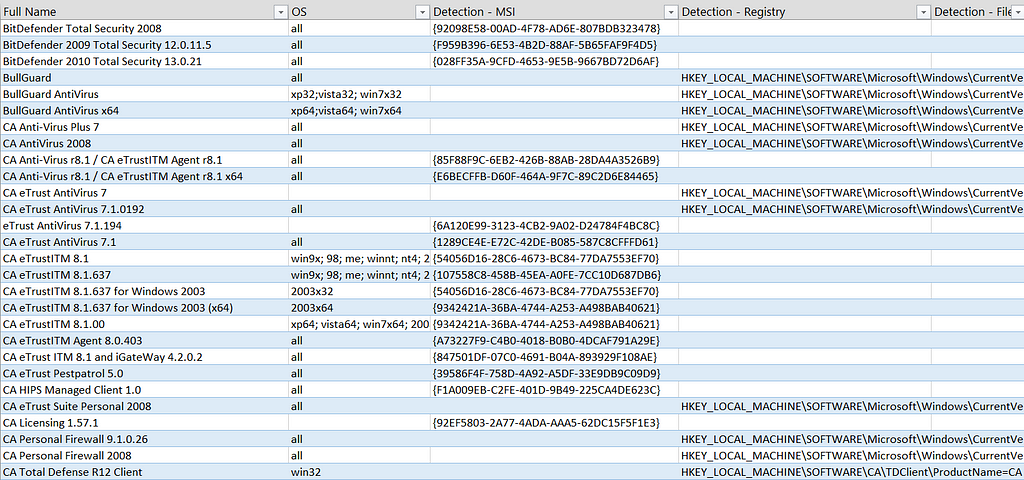
Task: Open the Full Name column filter dropdown
Action: [x=281, y=12]
